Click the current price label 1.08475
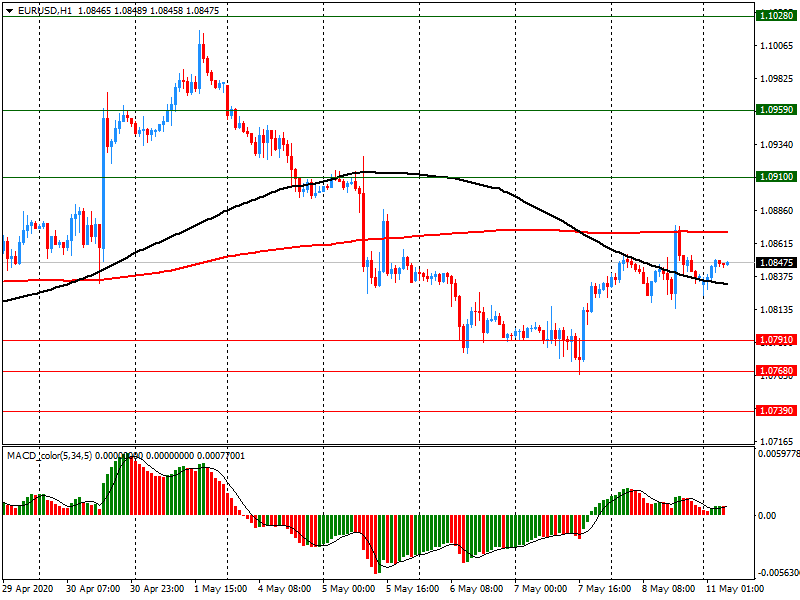This screenshot has height=600, width=800. pos(777,262)
